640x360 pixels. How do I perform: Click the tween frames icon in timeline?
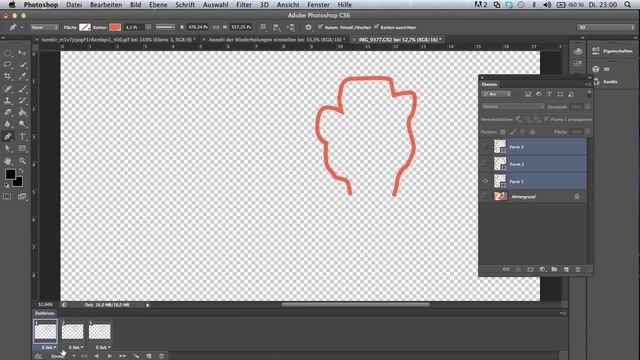[x=136, y=356]
